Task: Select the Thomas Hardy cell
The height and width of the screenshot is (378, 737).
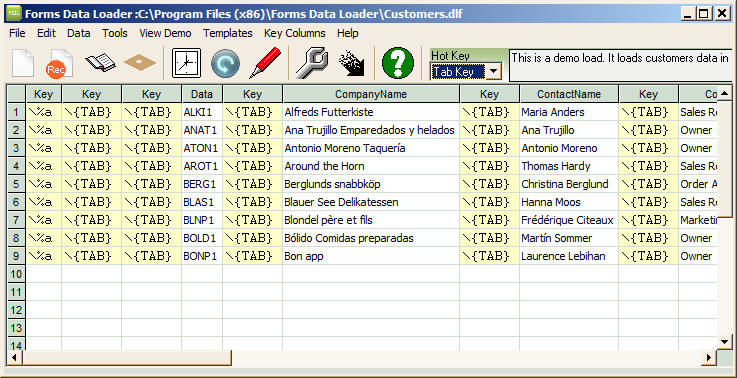Action: tap(569, 166)
